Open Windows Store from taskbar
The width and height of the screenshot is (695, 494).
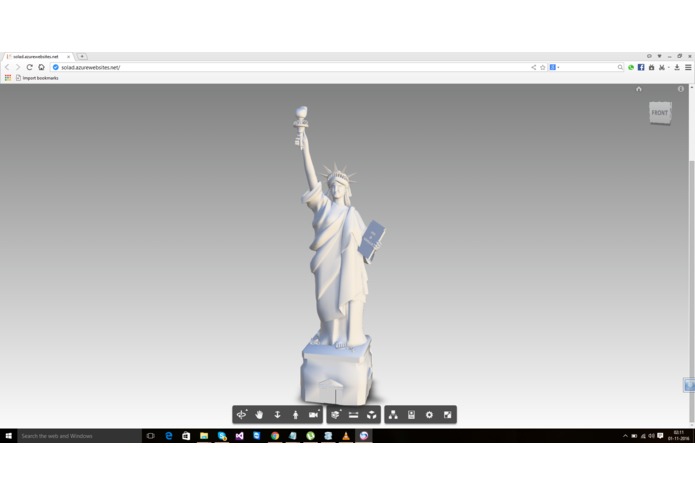[186, 436]
